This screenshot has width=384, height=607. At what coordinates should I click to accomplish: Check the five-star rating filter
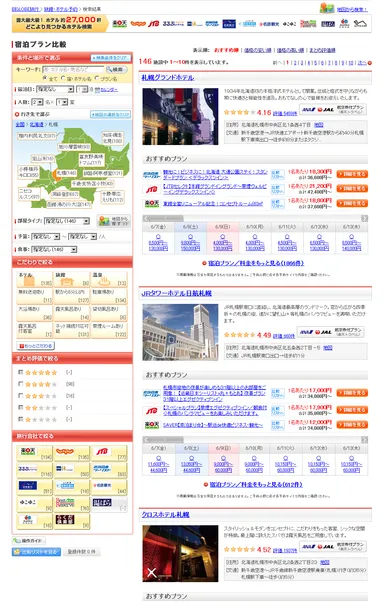coord(21,372)
